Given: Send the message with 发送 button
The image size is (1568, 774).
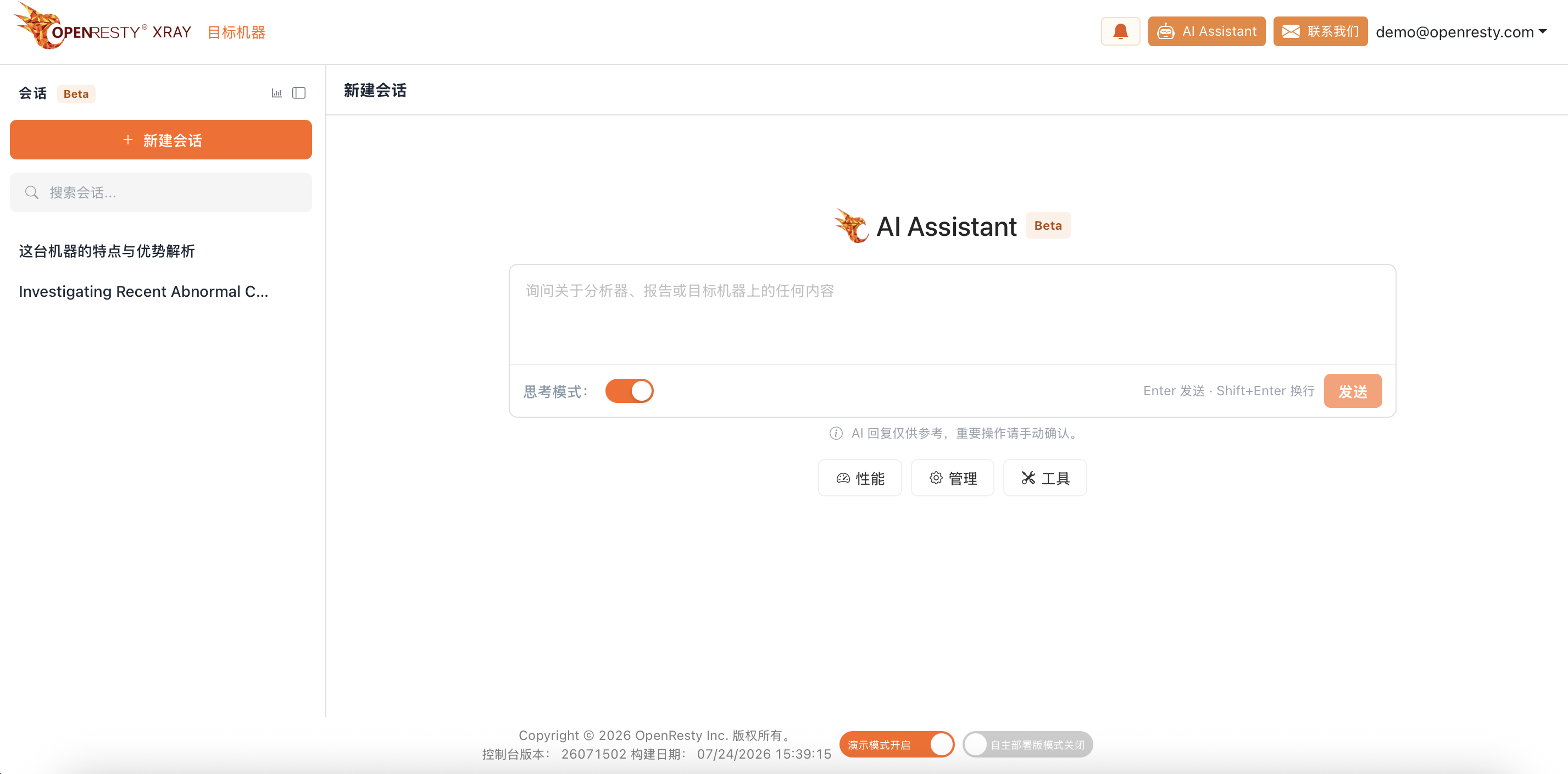Looking at the screenshot, I should (1353, 391).
